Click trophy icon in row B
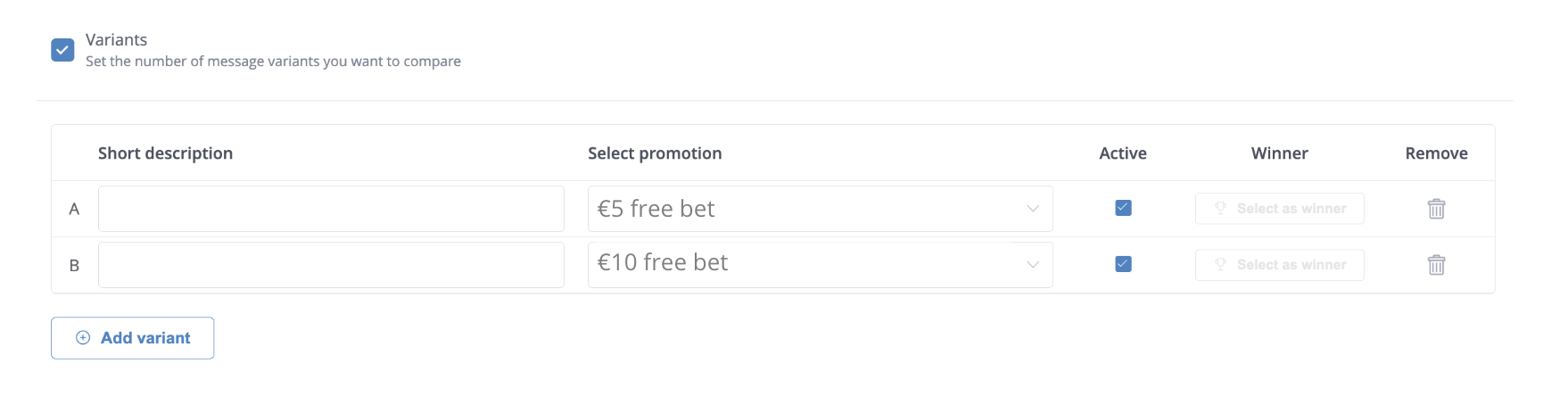 1220,265
